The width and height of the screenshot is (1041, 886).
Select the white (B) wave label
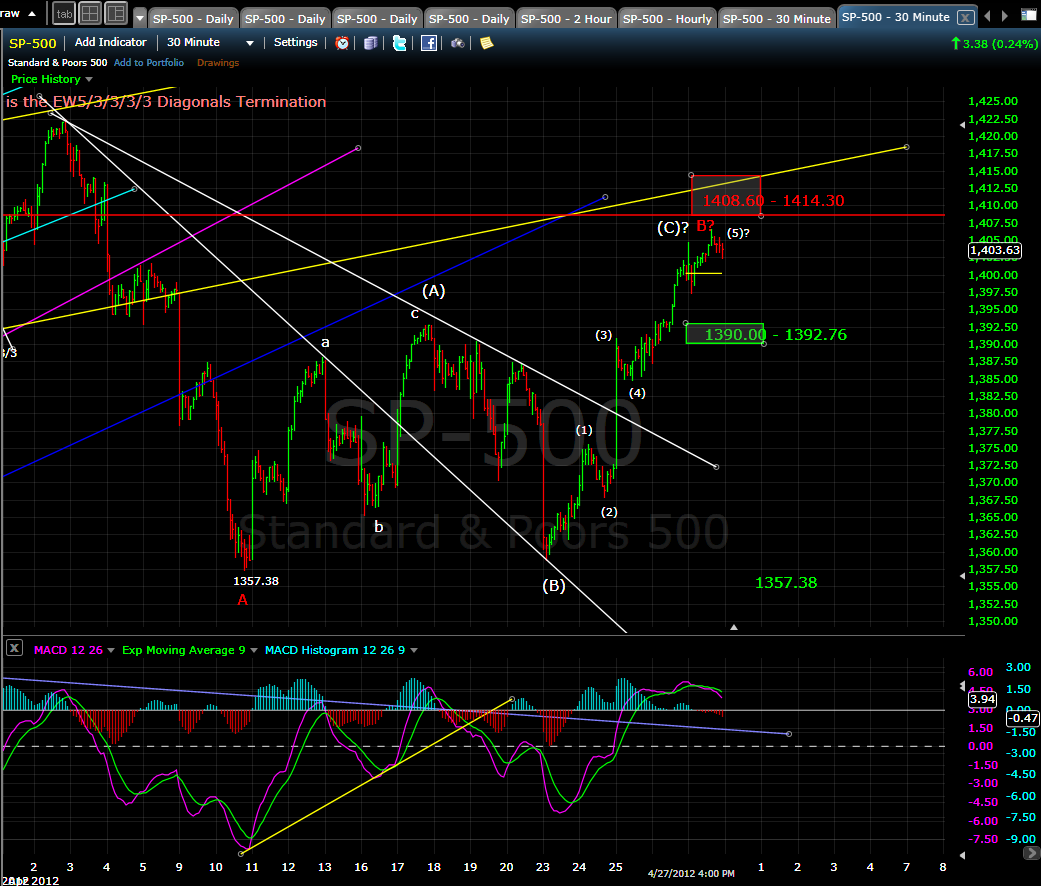554,585
